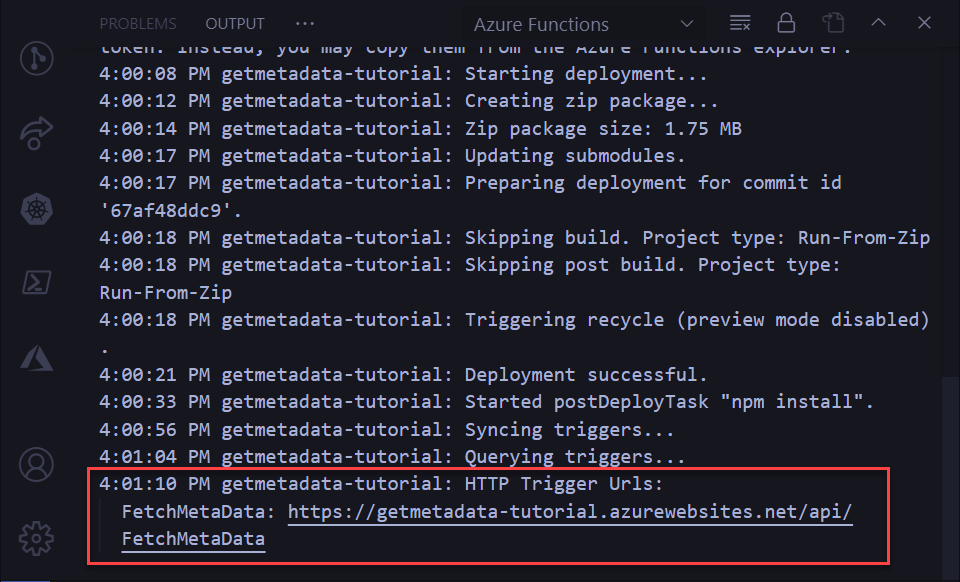
Task: Open the PowerShell extension sidebar icon
Action: 37,282
